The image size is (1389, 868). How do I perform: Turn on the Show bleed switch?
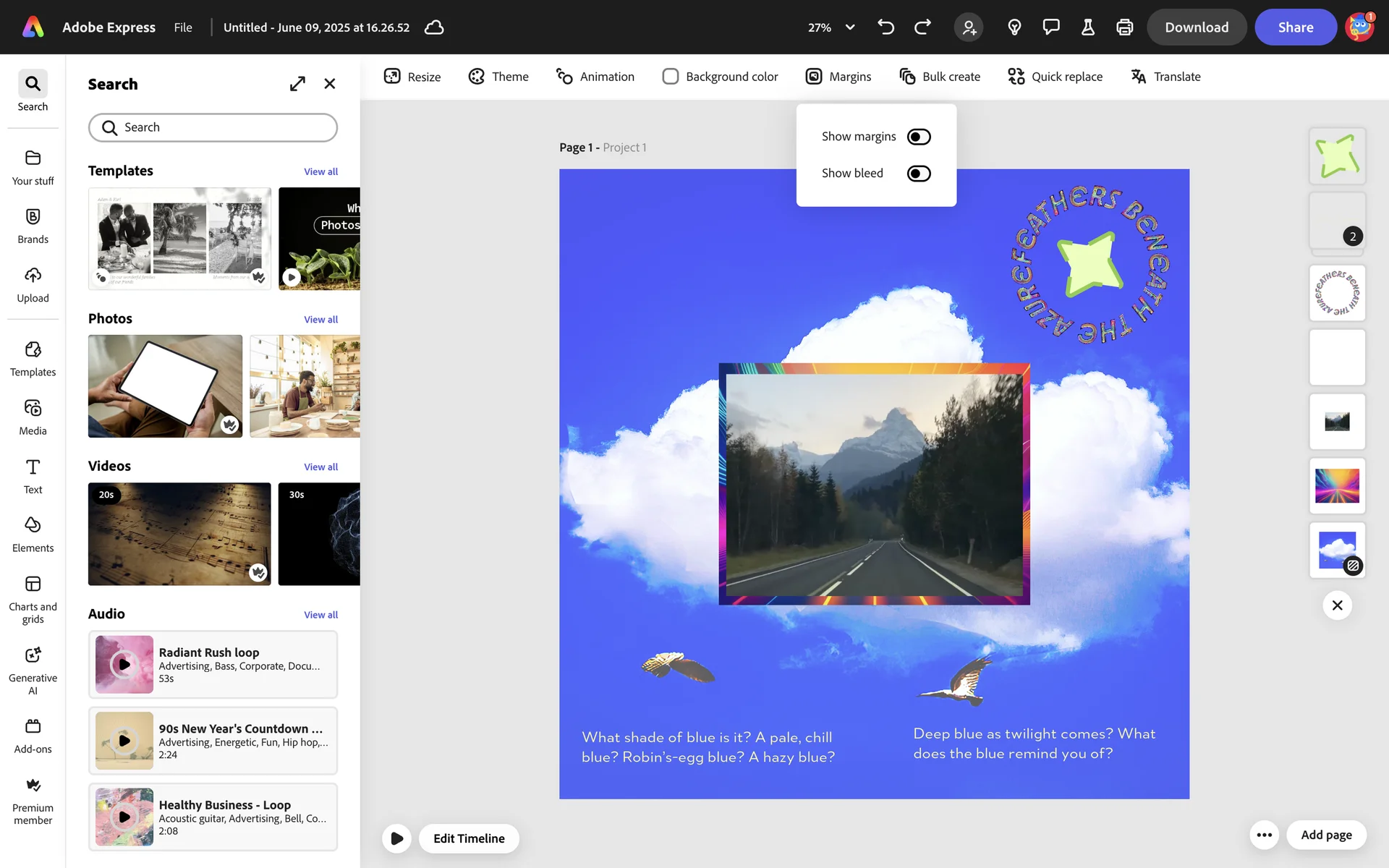[x=919, y=174]
